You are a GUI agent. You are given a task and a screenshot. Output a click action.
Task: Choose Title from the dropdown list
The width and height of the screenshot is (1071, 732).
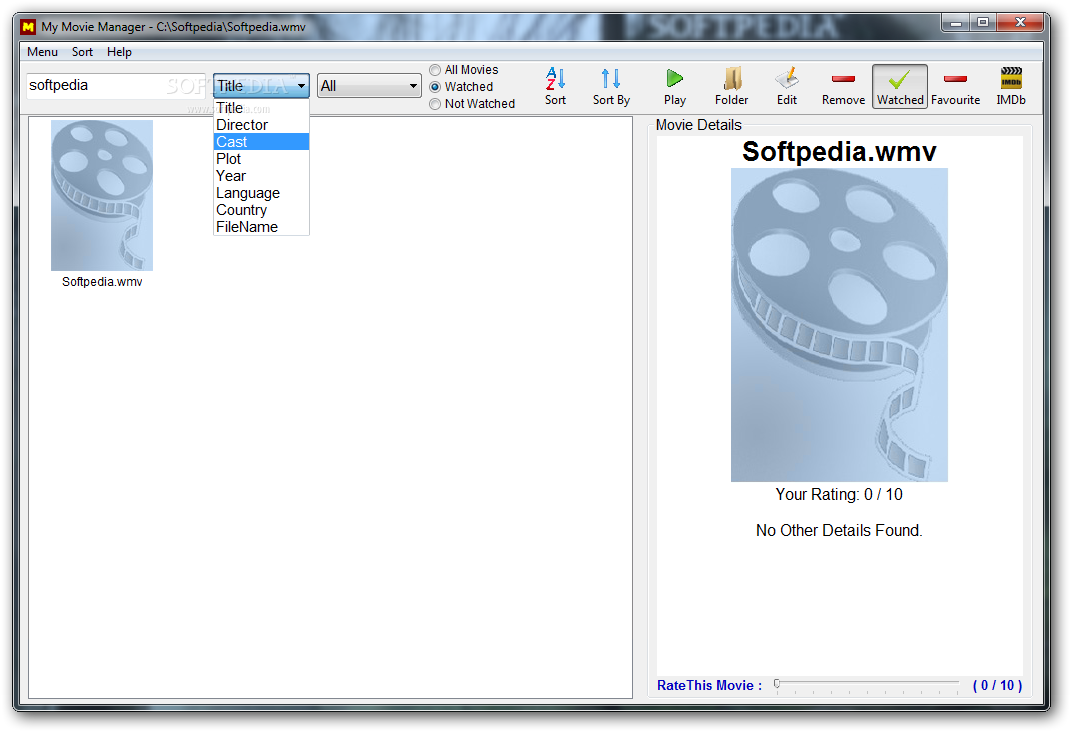point(261,108)
